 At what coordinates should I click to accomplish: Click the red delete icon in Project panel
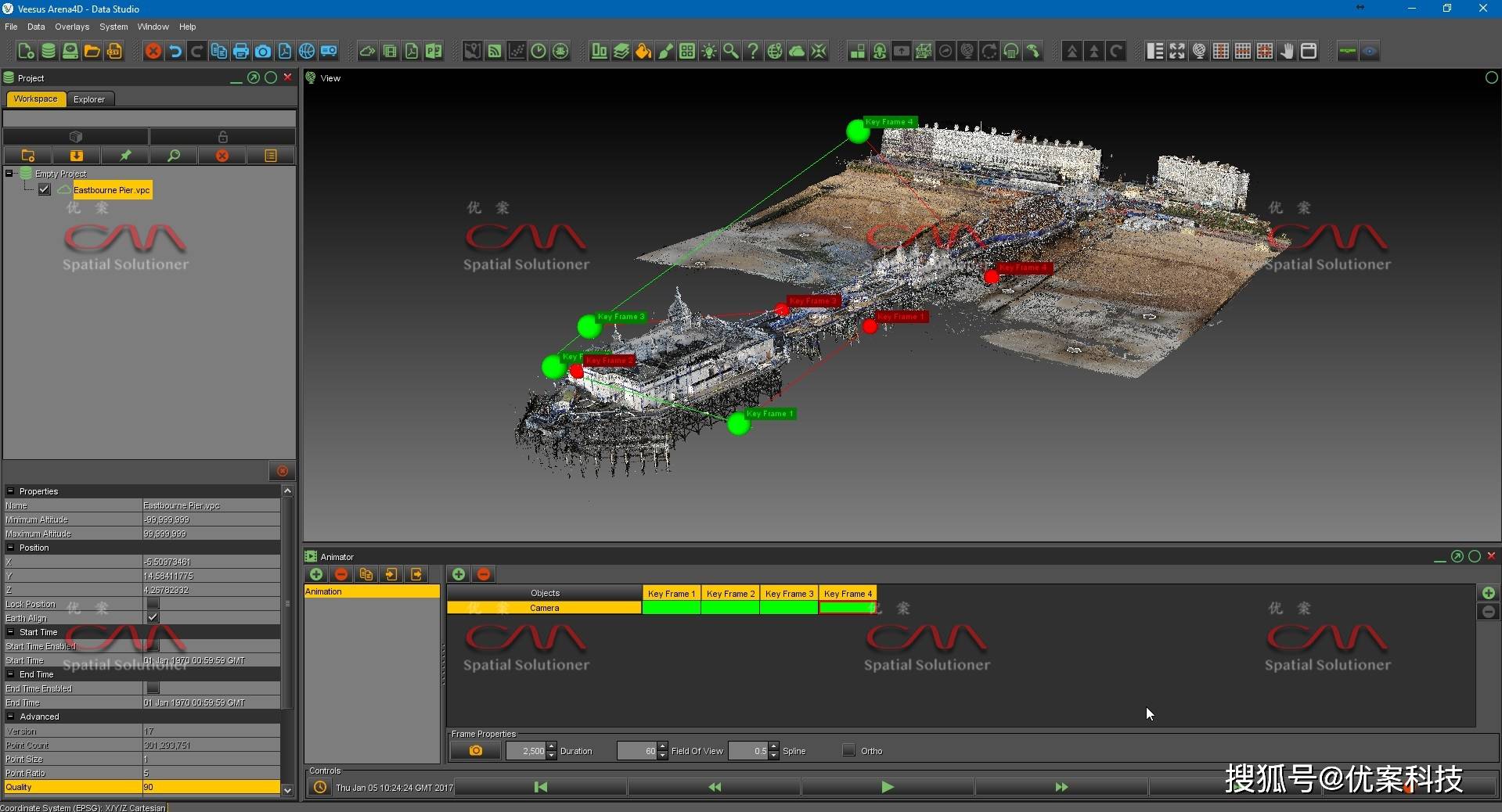click(222, 156)
